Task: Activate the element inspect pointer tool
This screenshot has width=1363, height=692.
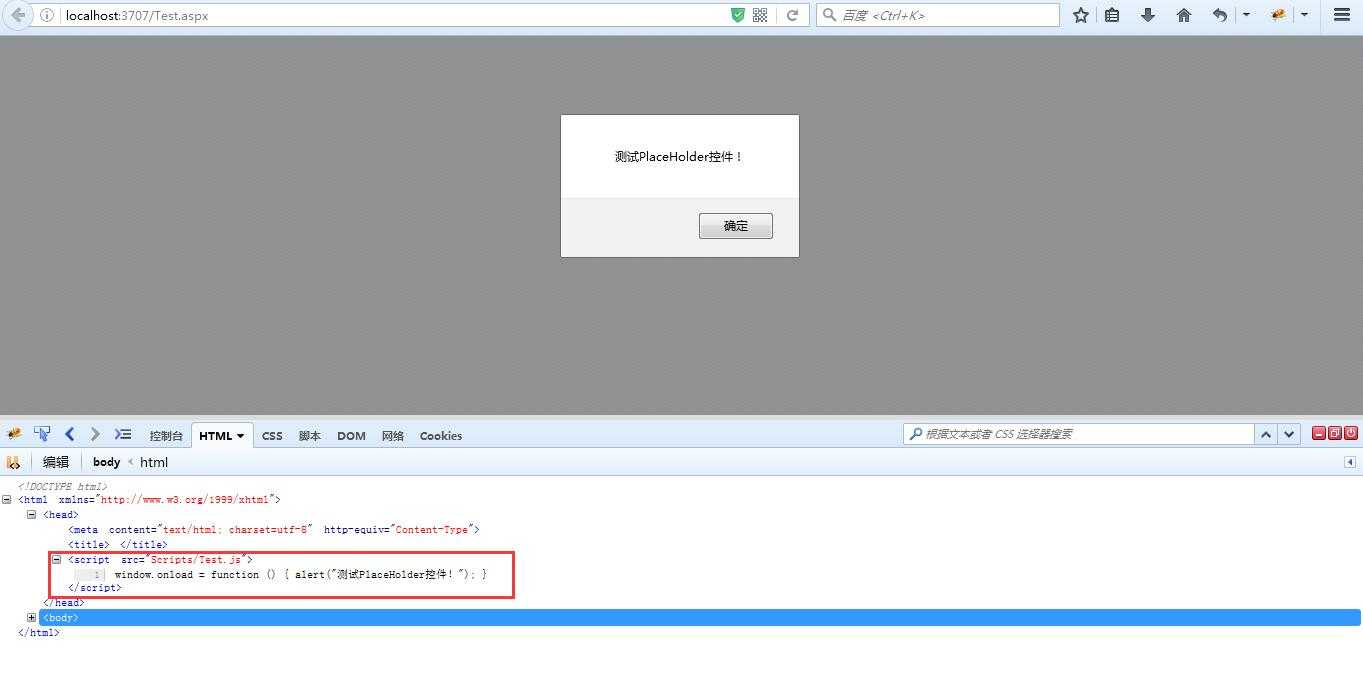Action: click(x=42, y=434)
